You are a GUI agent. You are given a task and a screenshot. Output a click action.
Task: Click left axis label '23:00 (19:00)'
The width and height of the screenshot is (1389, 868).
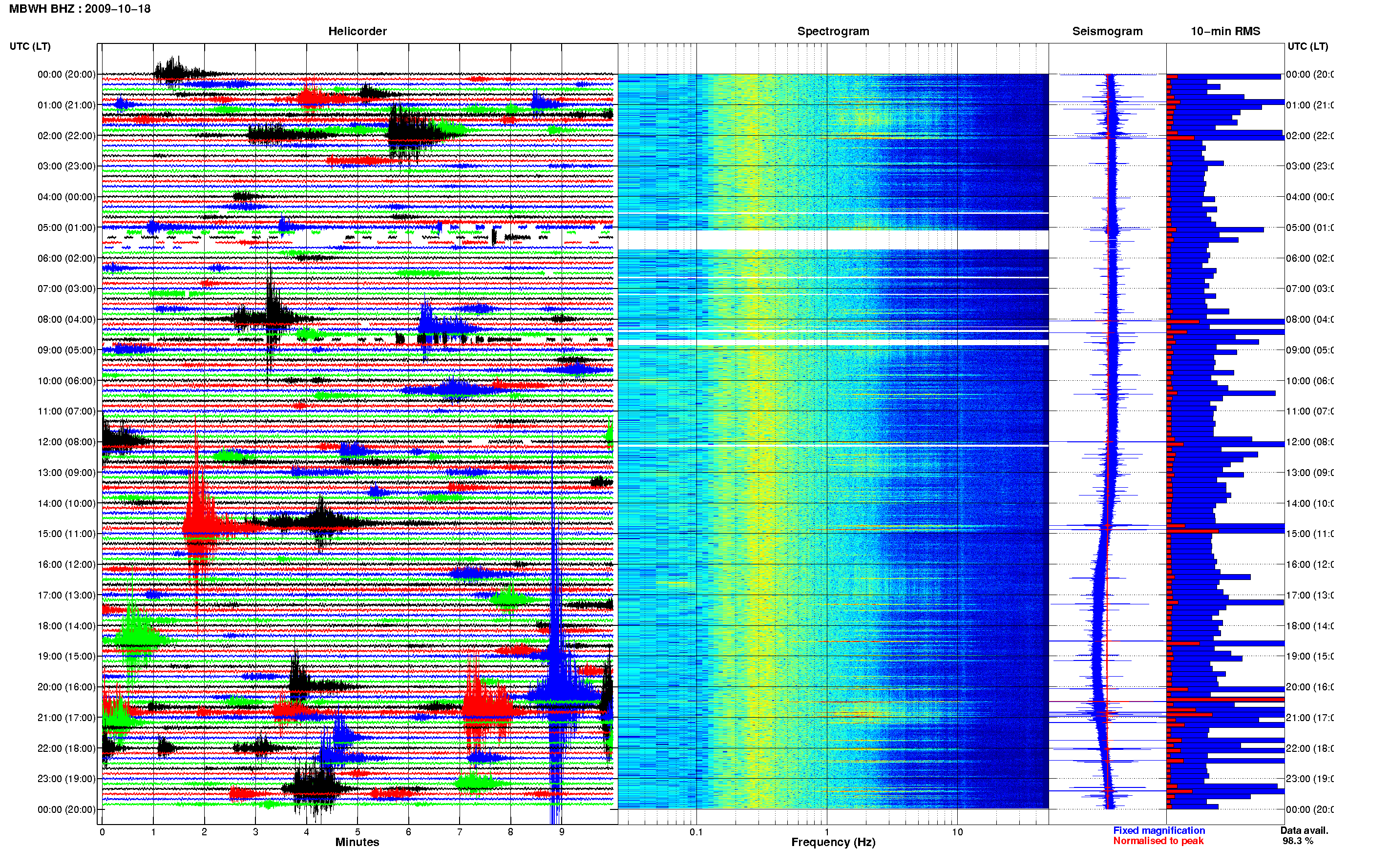point(66,779)
